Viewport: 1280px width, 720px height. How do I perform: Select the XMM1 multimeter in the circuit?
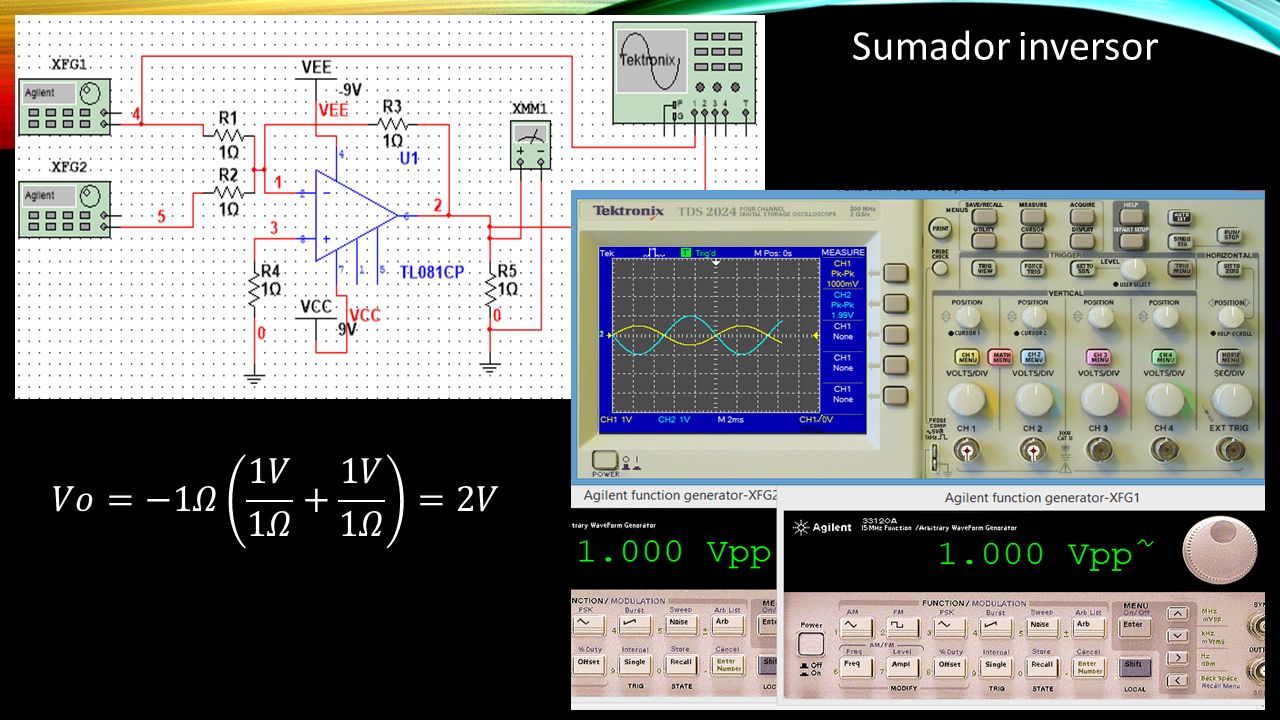(530, 143)
